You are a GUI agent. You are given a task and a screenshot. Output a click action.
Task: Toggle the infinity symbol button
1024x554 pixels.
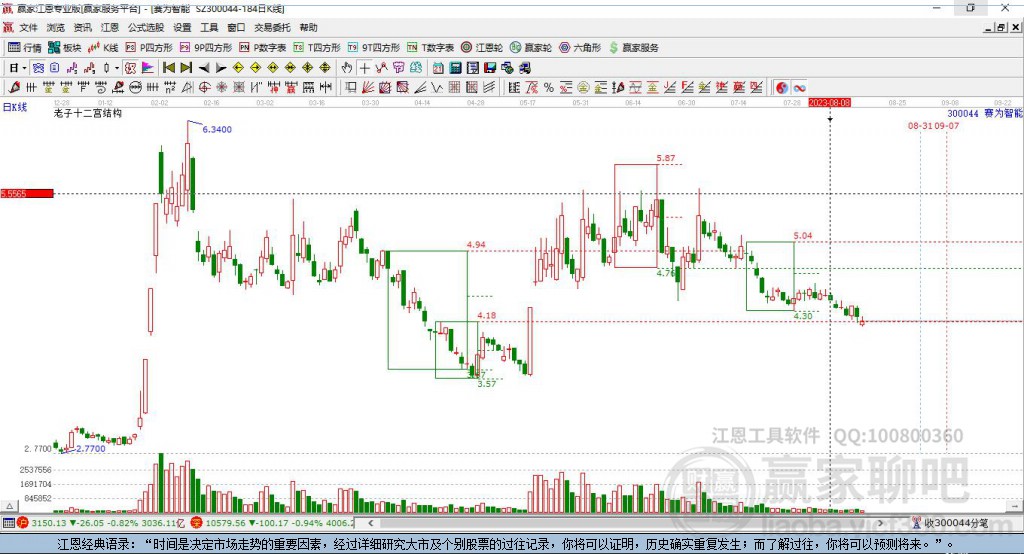click(800, 88)
